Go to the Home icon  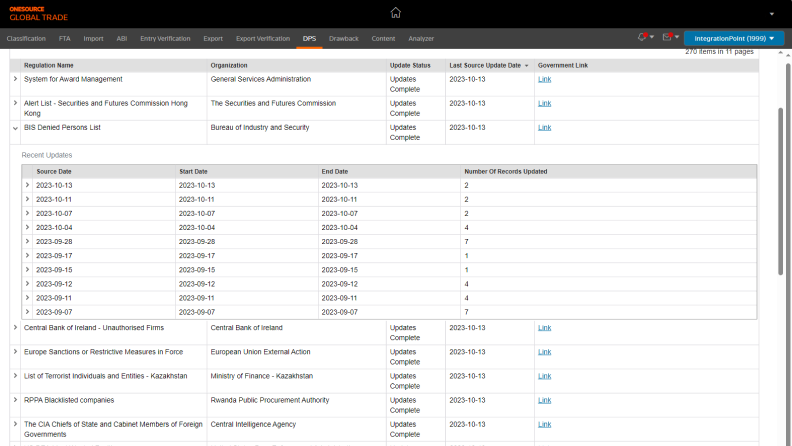[395, 13]
